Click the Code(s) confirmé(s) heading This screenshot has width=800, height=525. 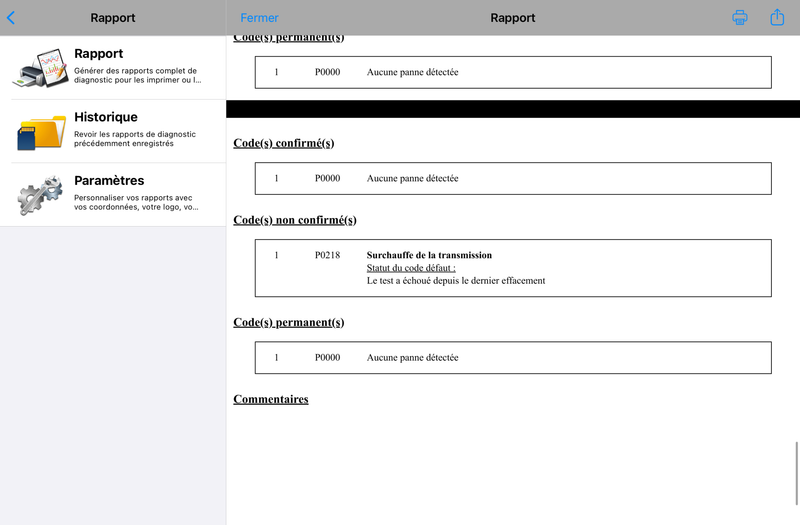pos(284,143)
